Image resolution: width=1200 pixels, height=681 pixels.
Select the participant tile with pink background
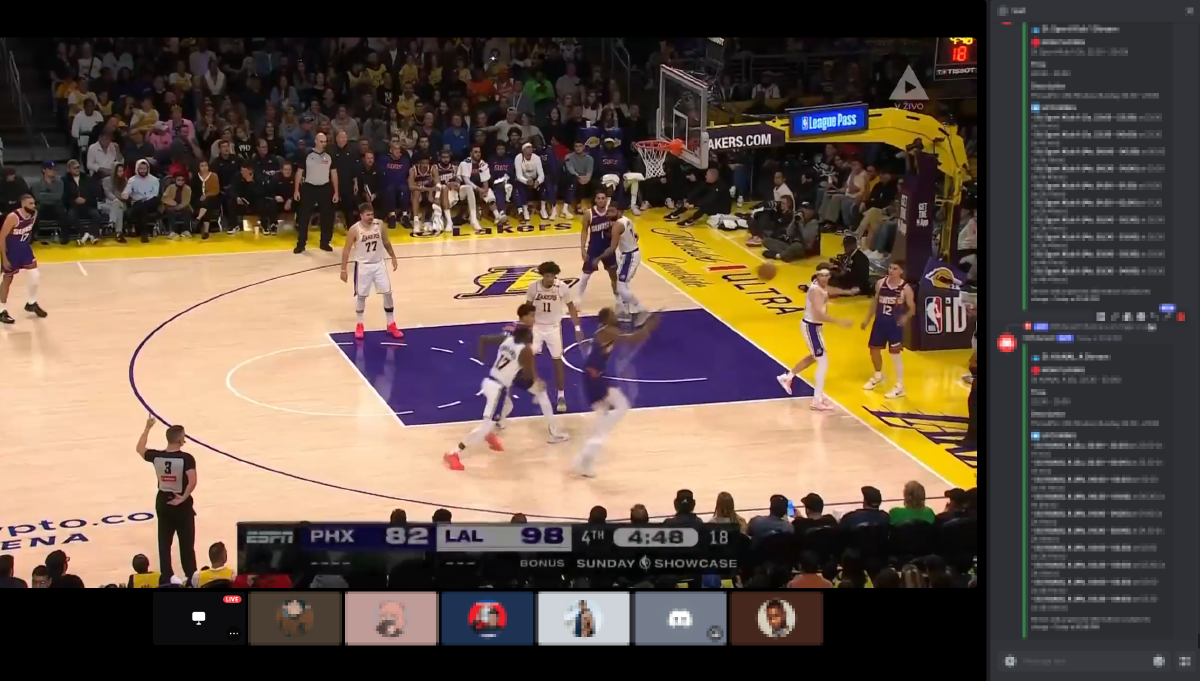(x=391, y=618)
